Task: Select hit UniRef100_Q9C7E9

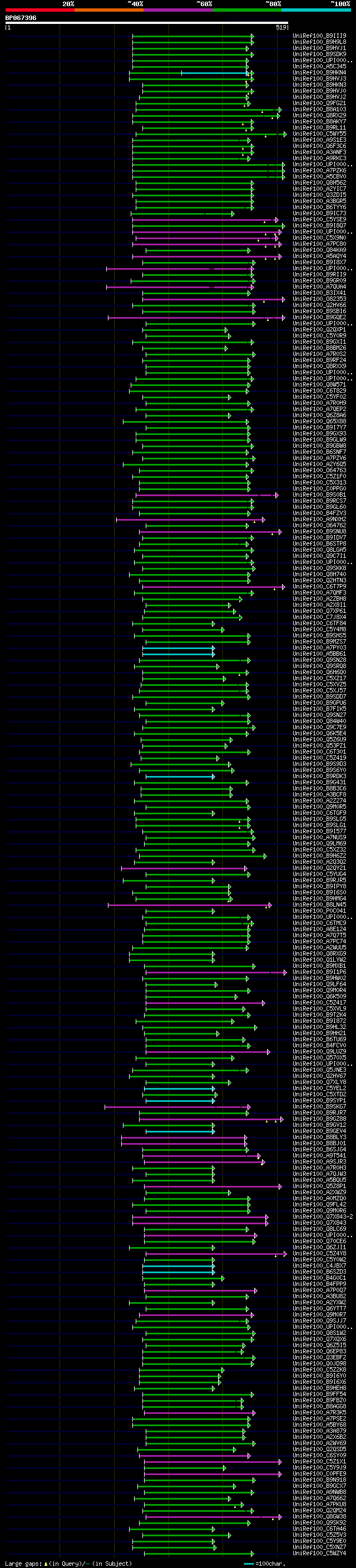Action: (319, 728)
